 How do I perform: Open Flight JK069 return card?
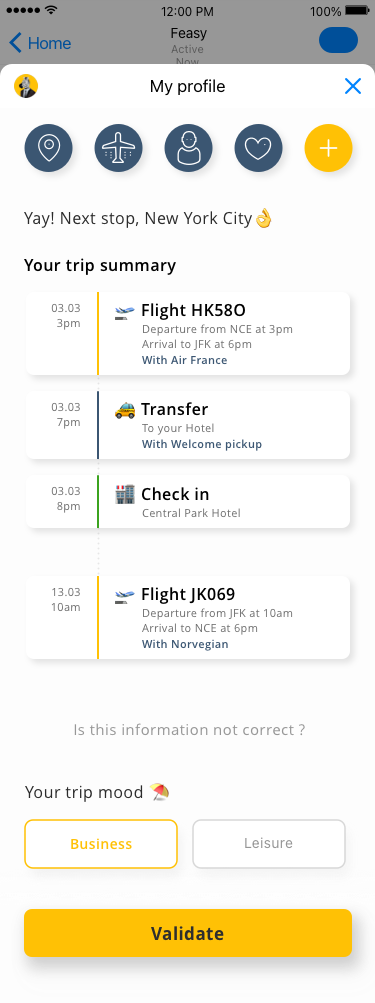188,617
